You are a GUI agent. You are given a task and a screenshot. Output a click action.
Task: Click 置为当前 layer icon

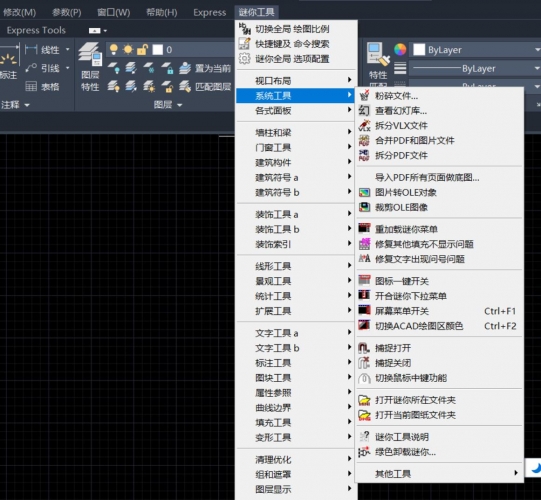(x=185, y=68)
